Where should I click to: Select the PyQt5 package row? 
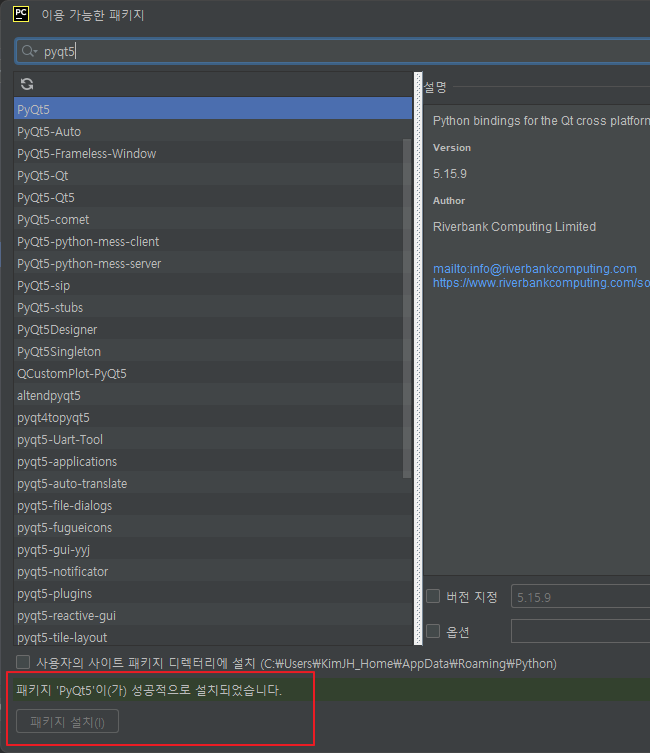pos(213,109)
